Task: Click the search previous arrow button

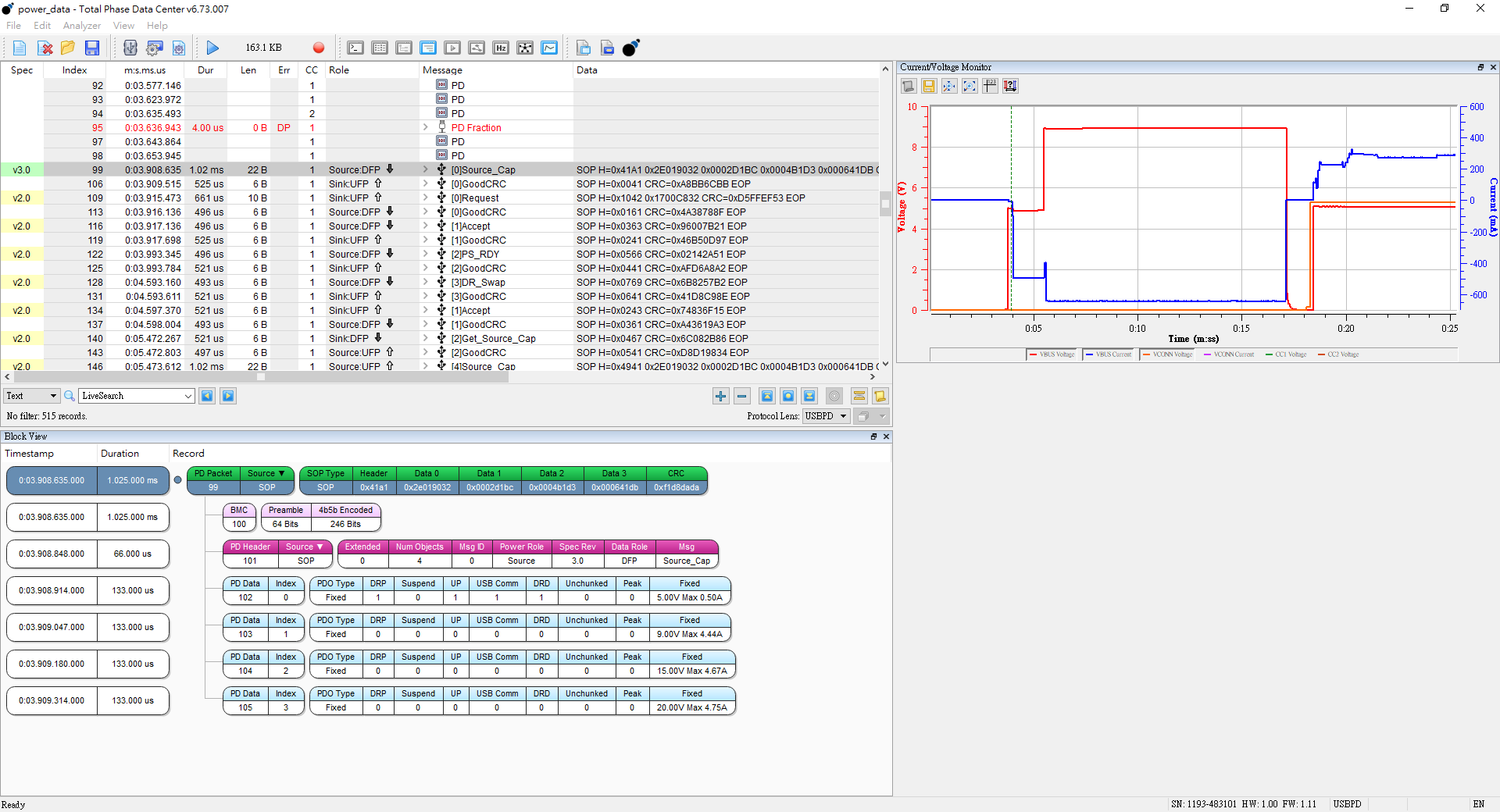Action: click(207, 396)
